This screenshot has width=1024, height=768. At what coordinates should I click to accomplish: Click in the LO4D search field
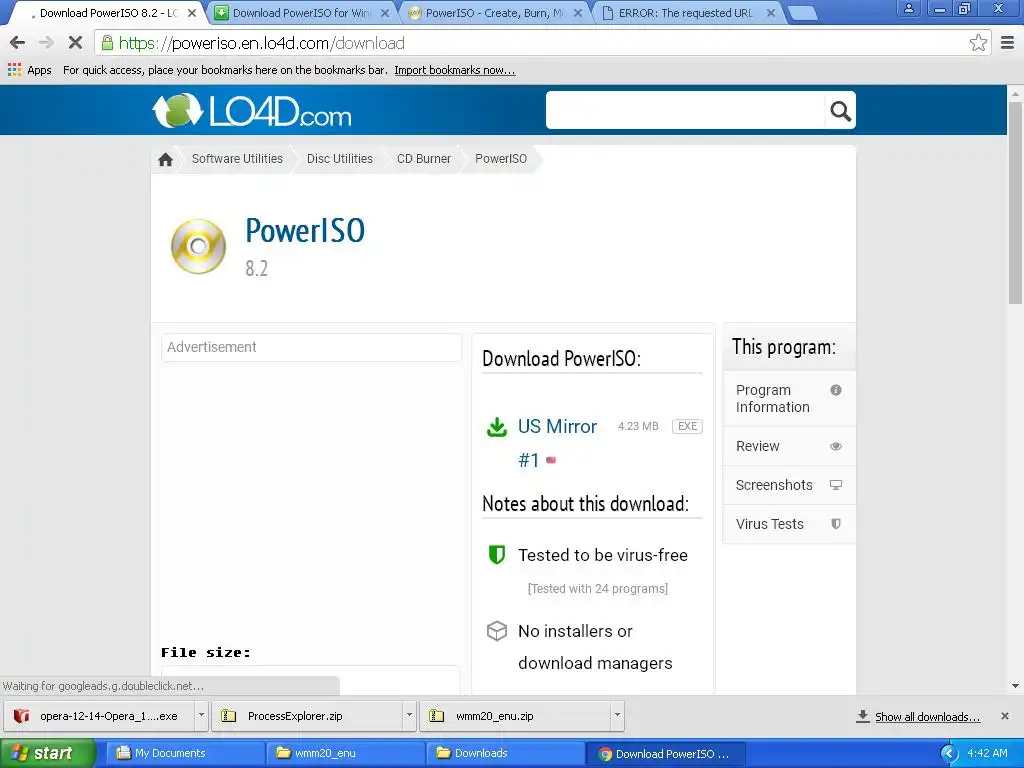[686, 110]
